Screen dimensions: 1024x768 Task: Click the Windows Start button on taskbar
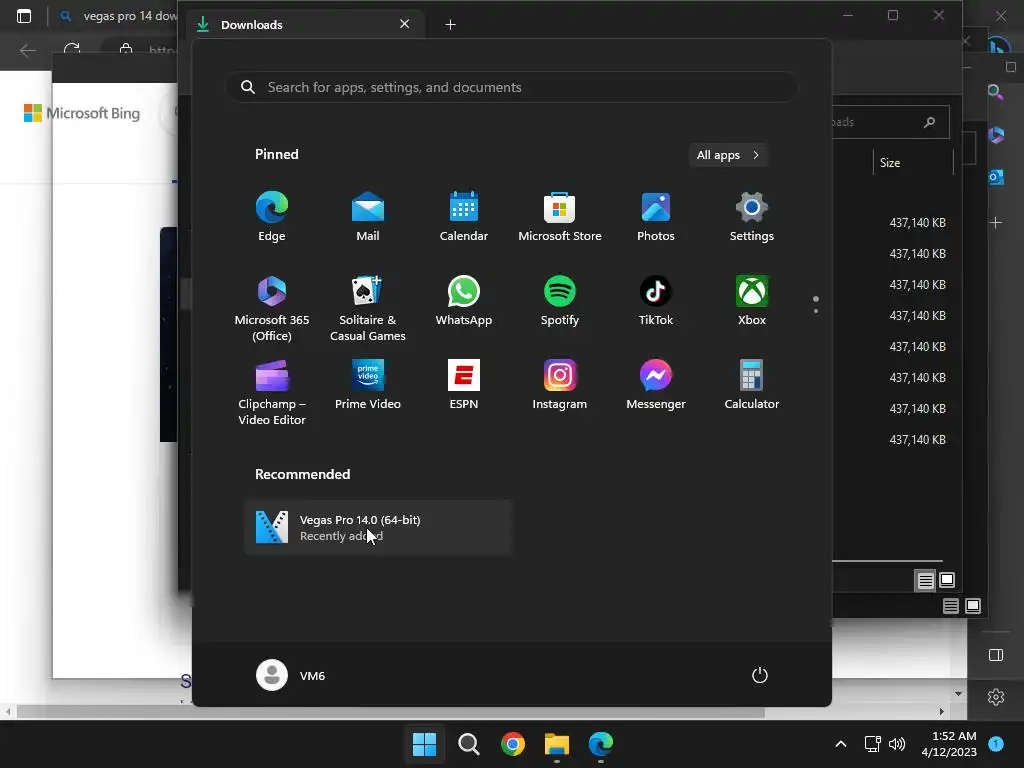(x=424, y=744)
